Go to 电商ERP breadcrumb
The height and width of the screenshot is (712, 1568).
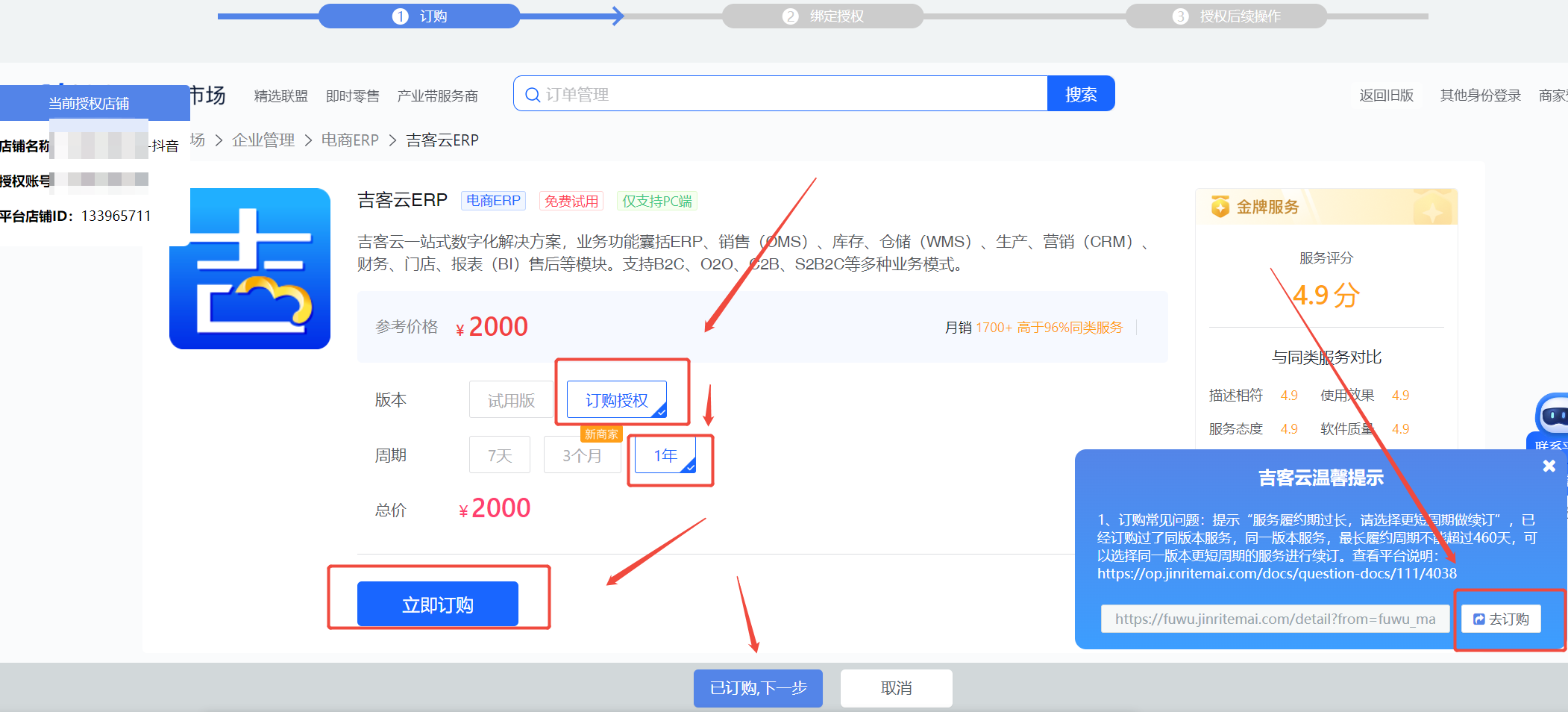point(350,140)
